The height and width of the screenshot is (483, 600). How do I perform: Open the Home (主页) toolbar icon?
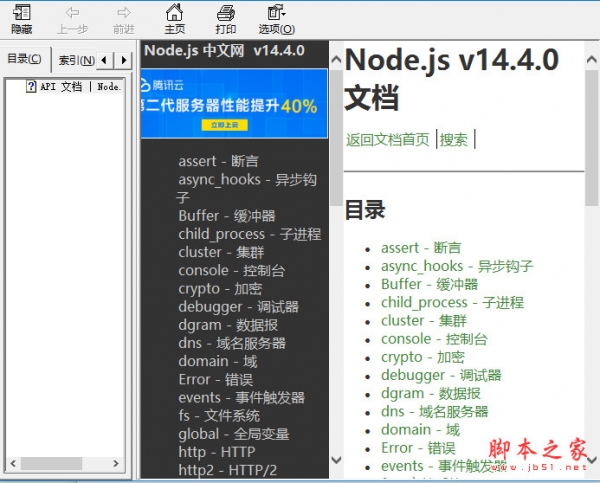point(174,19)
